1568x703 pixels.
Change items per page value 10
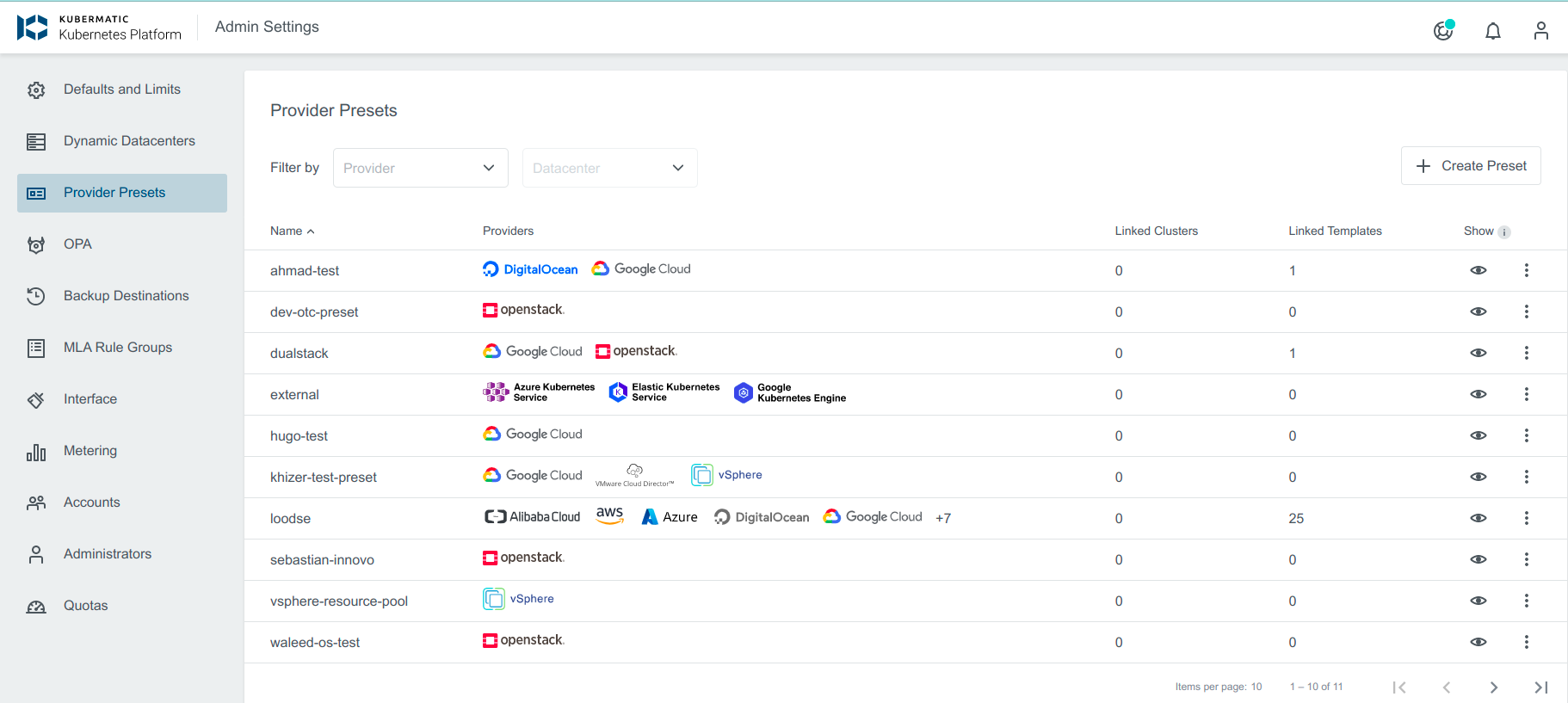coord(1256,687)
